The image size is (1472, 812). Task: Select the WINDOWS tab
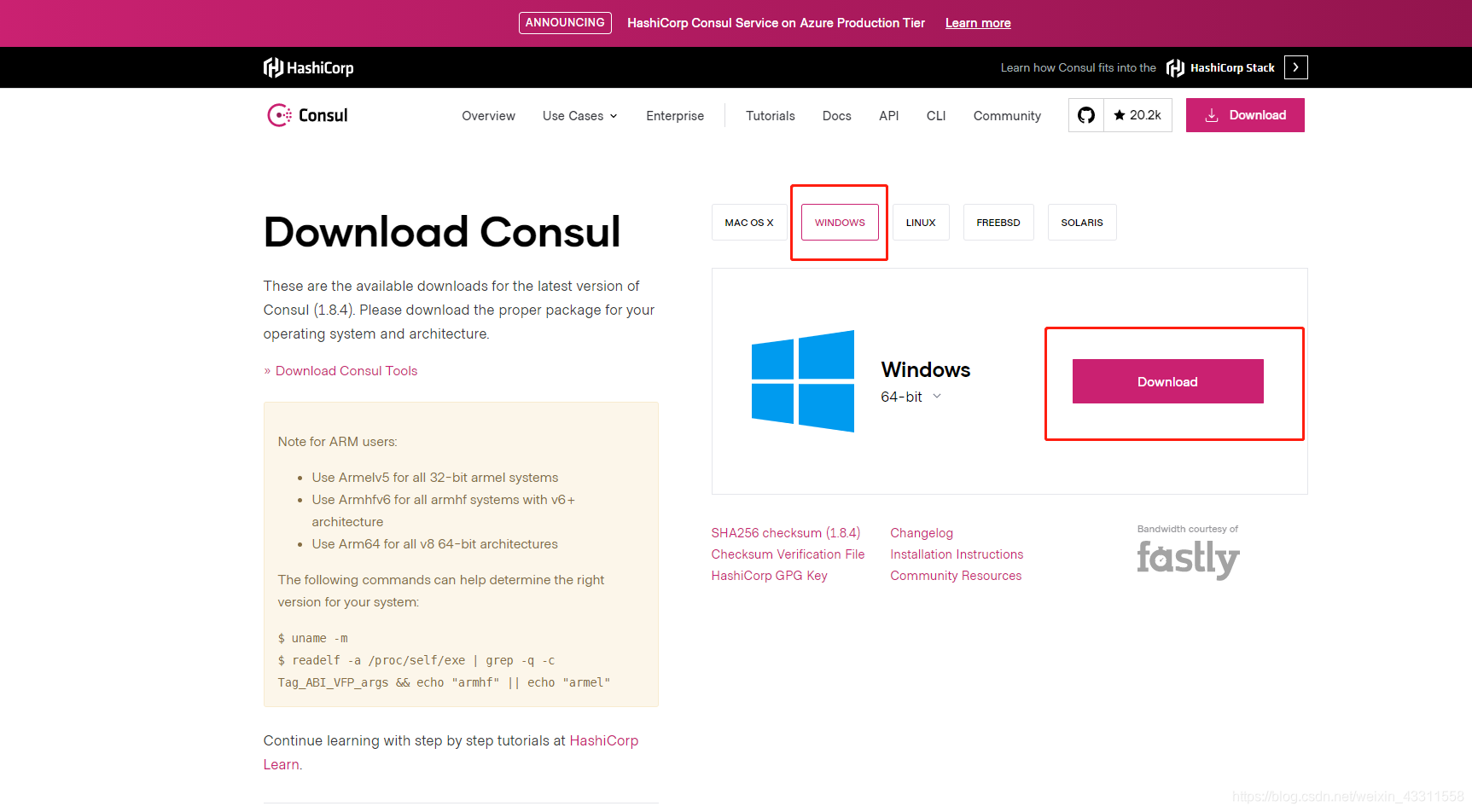840,223
